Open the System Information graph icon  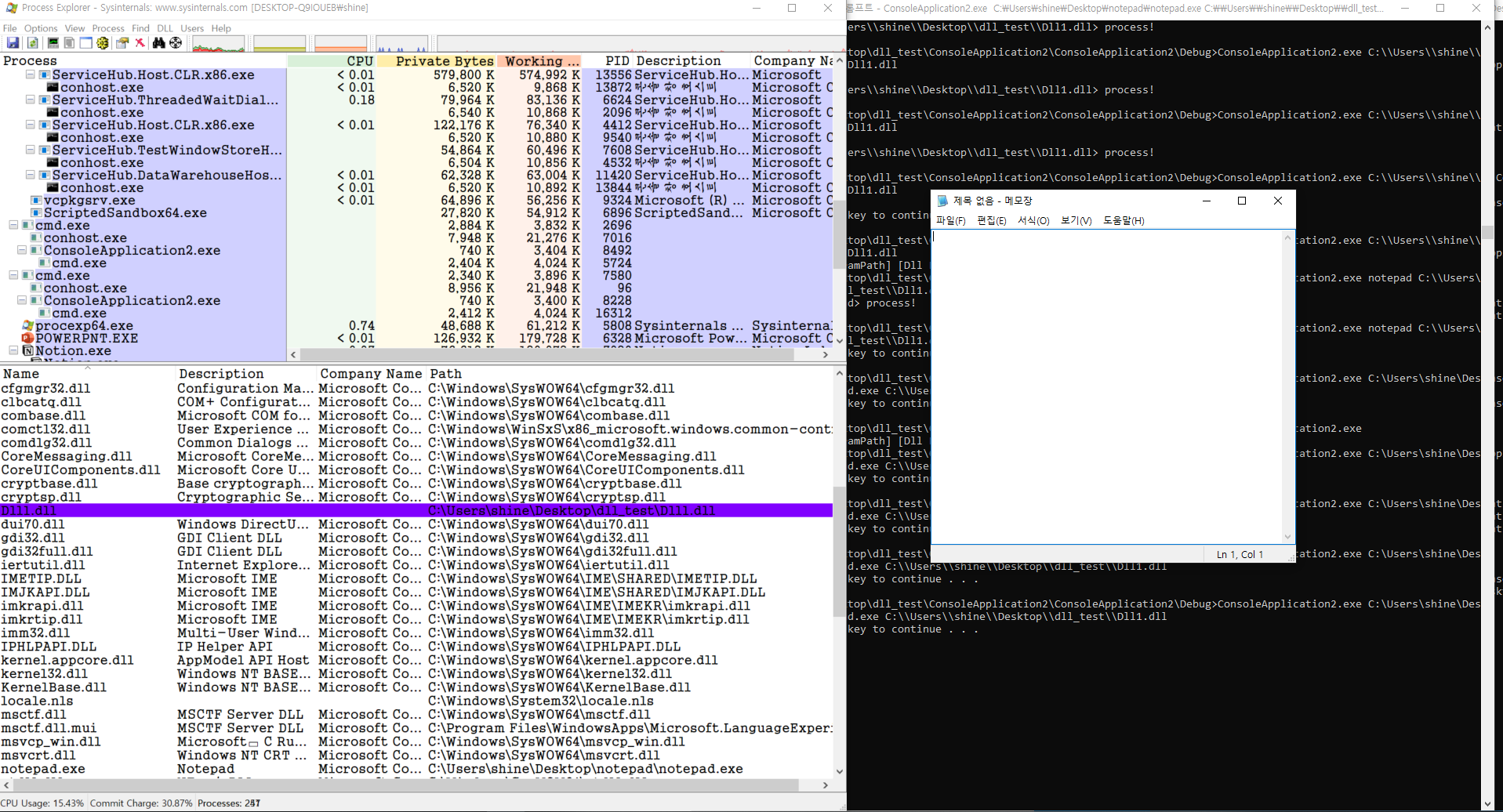[53, 43]
